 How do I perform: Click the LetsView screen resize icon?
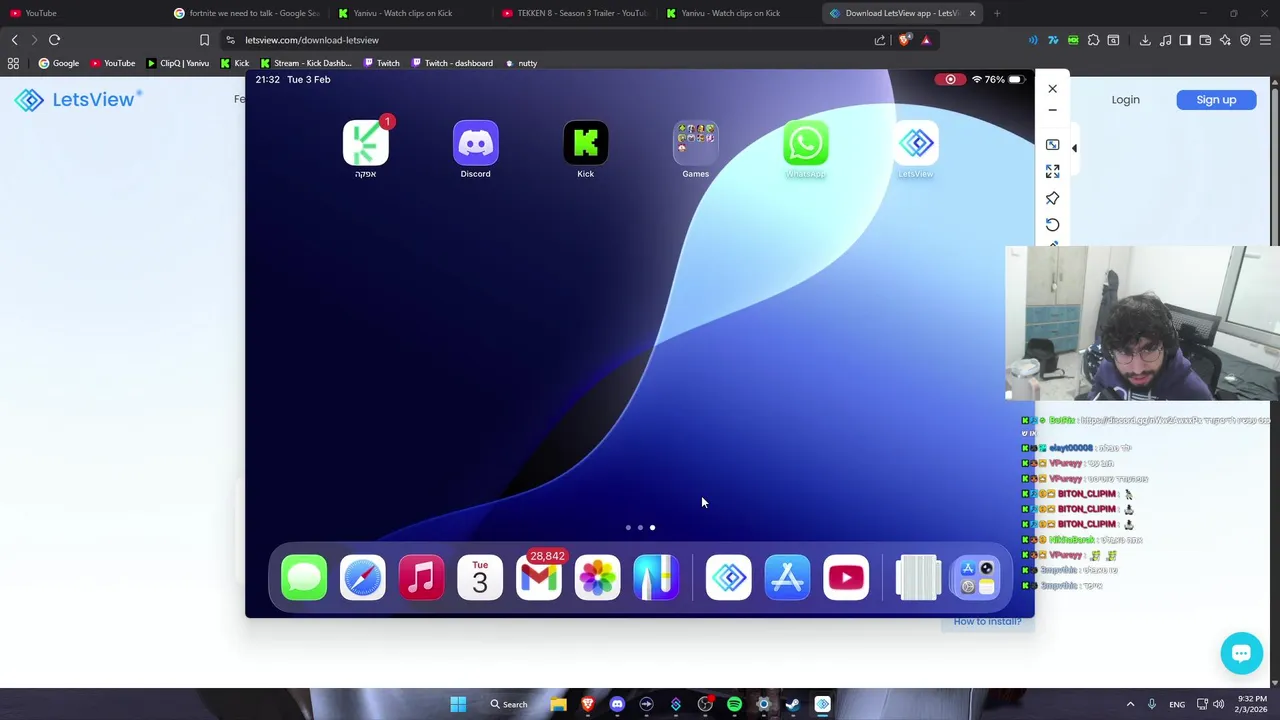tap(1052, 145)
